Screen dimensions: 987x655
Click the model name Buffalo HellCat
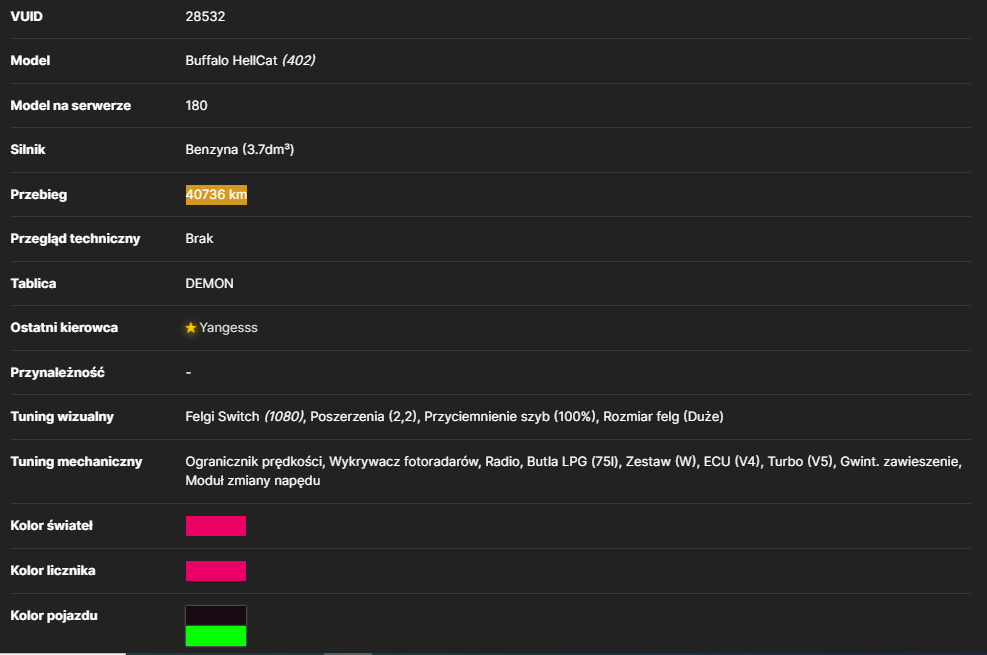tap(231, 60)
